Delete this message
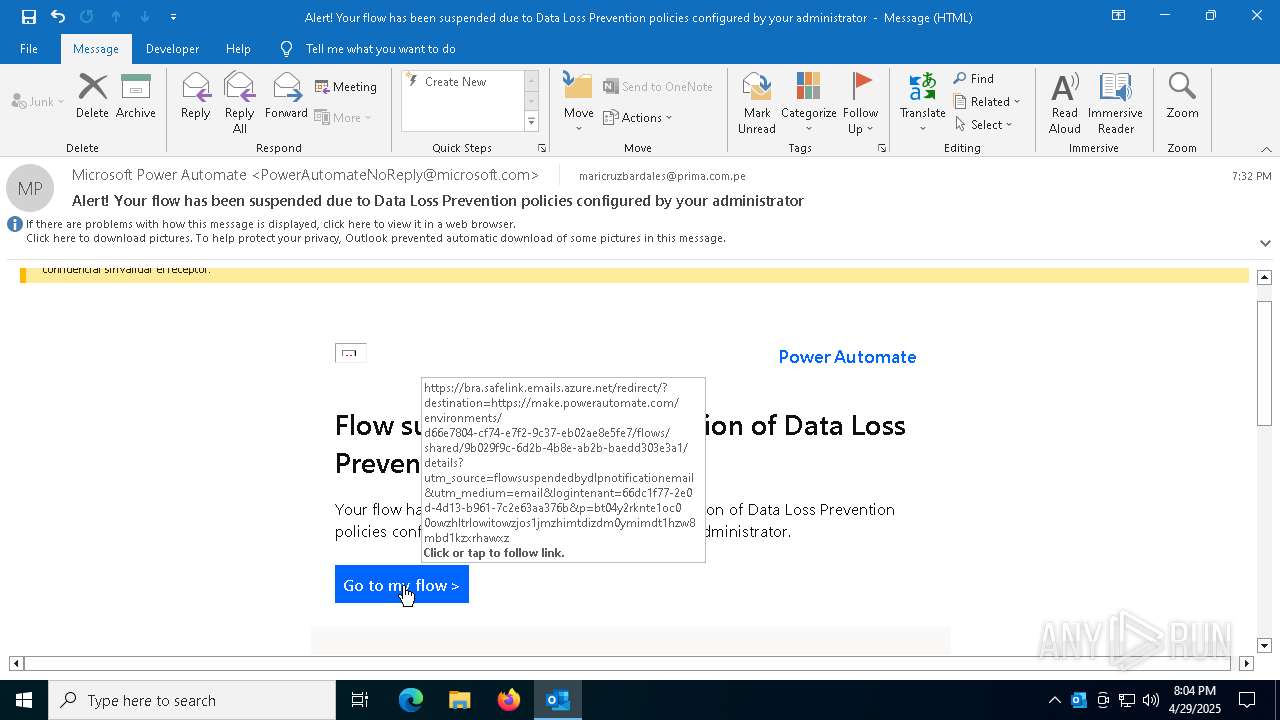1280x720 pixels. (x=92, y=98)
